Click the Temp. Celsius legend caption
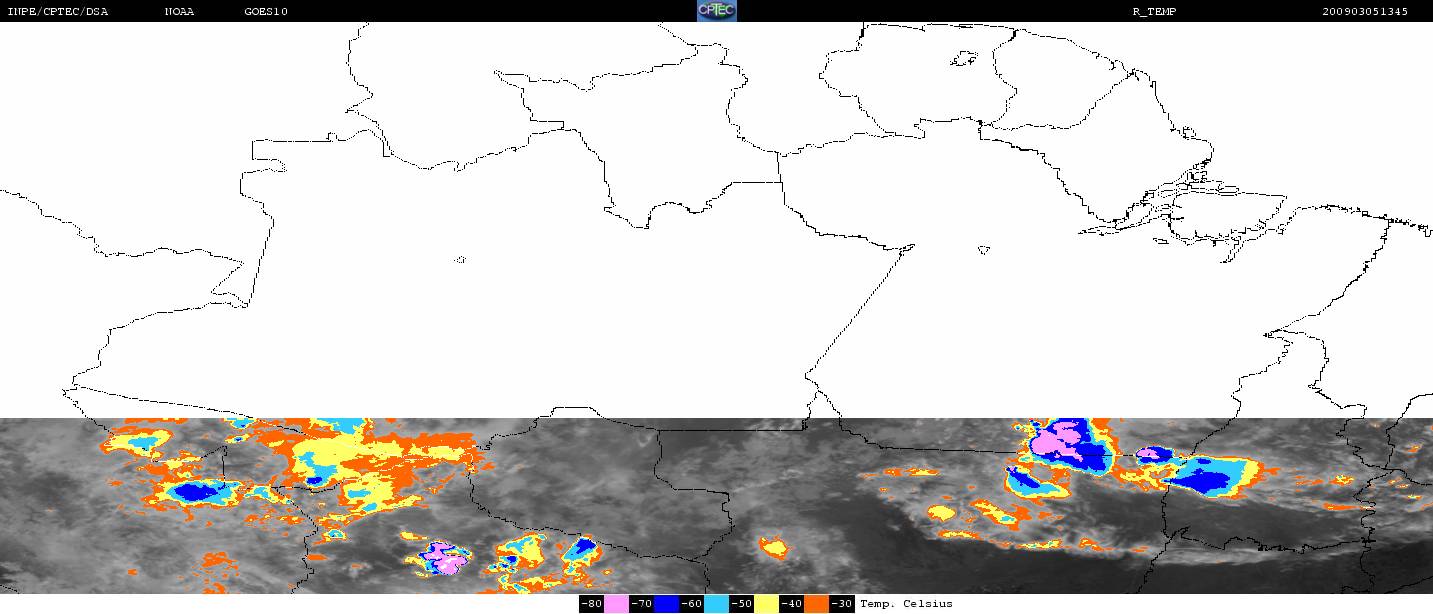This screenshot has width=1433, height=614. pos(906,604)
